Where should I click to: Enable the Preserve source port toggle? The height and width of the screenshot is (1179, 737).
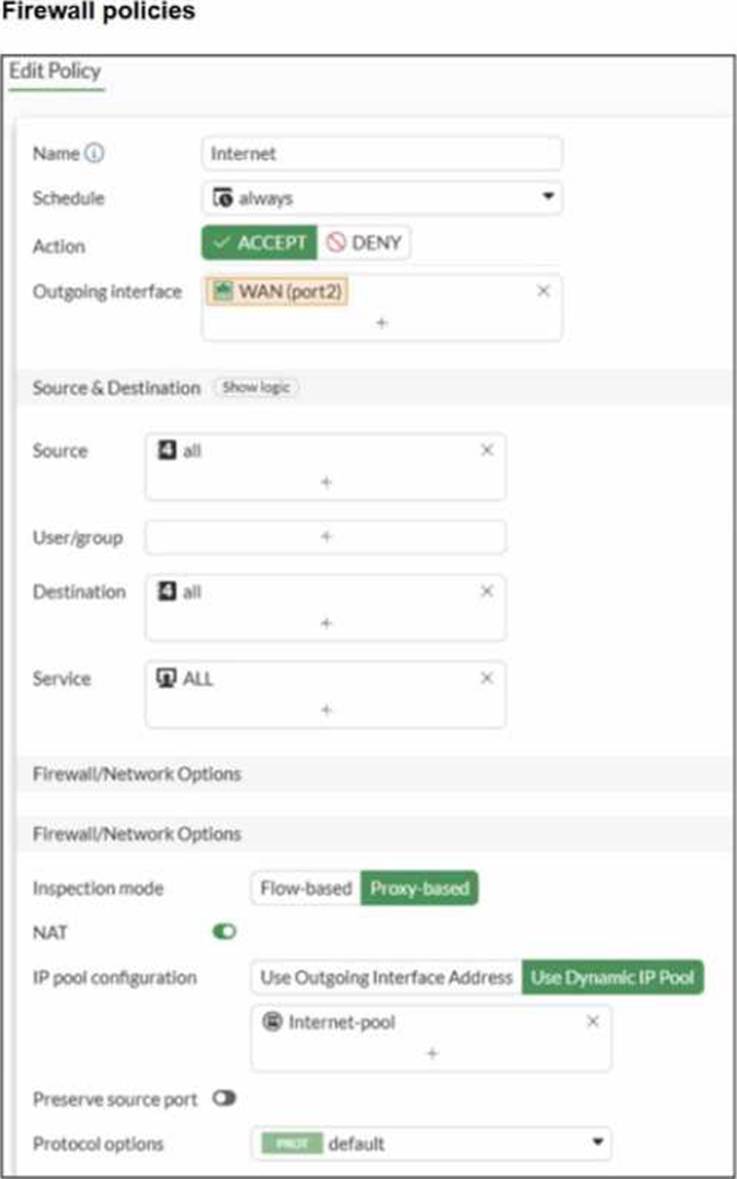(x=224, y=1098)
